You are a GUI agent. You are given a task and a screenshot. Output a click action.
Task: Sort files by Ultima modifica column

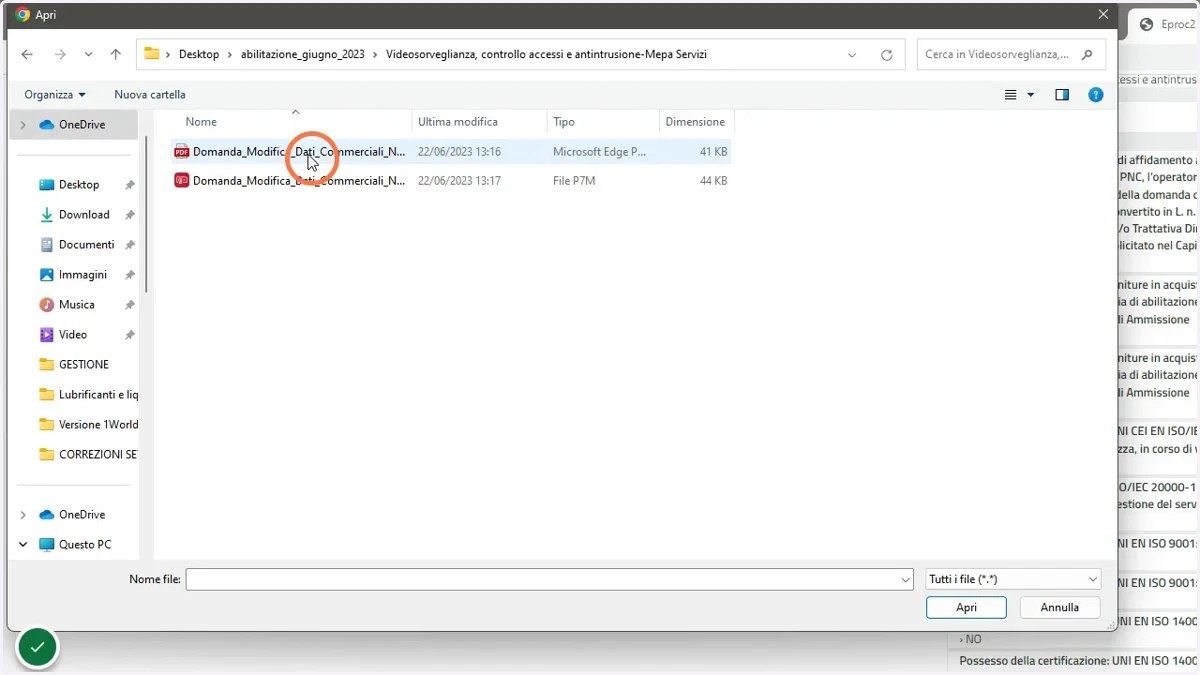tap(458, 122)
